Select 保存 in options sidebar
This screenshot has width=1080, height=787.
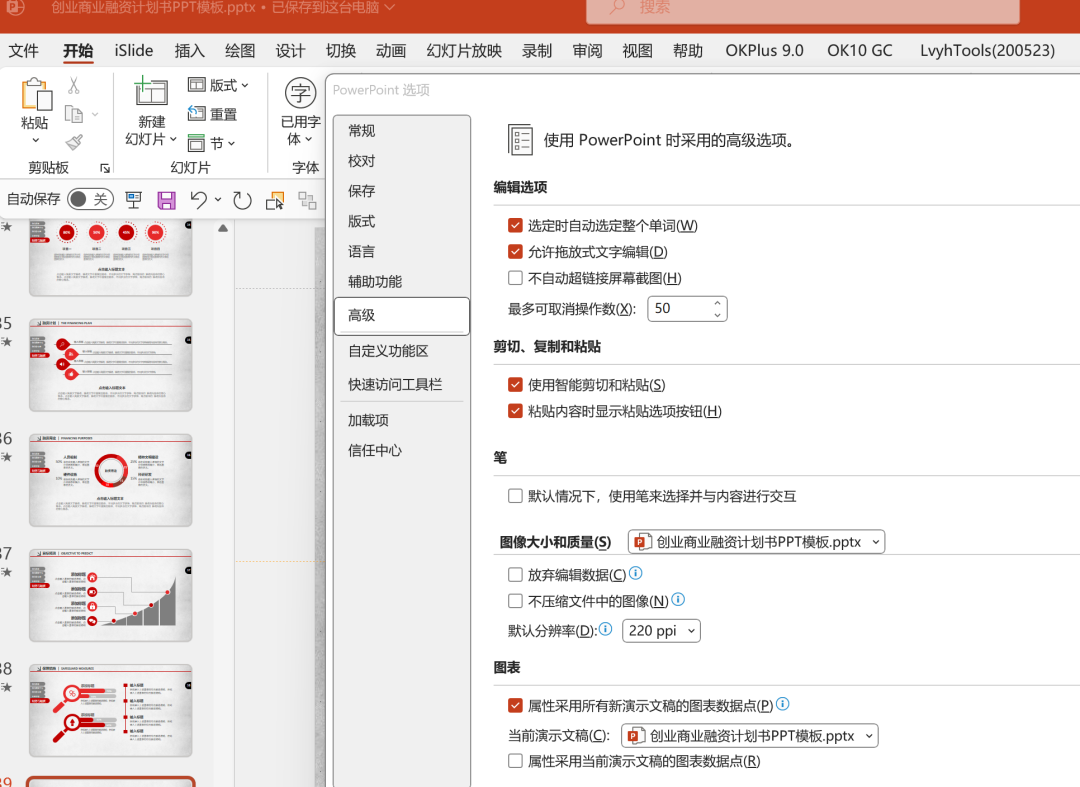pyautogui.click(x=402, y=191)
